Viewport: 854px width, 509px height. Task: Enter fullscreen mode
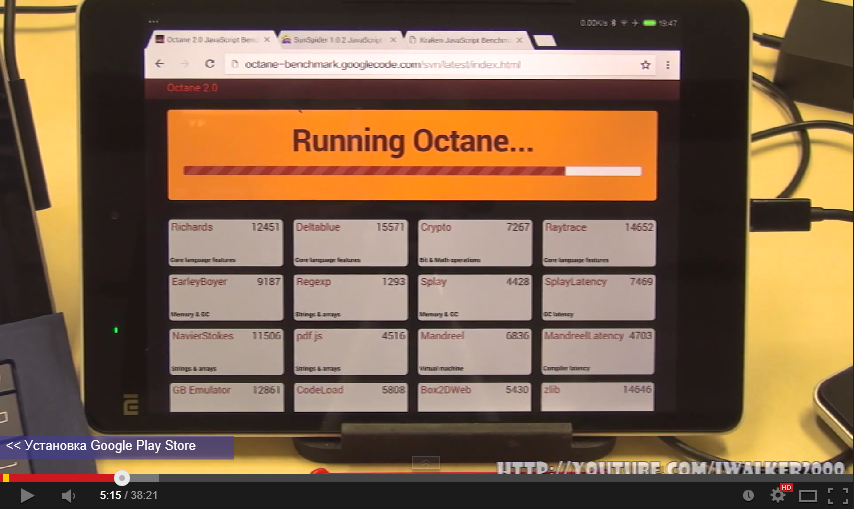coord(836,495)
